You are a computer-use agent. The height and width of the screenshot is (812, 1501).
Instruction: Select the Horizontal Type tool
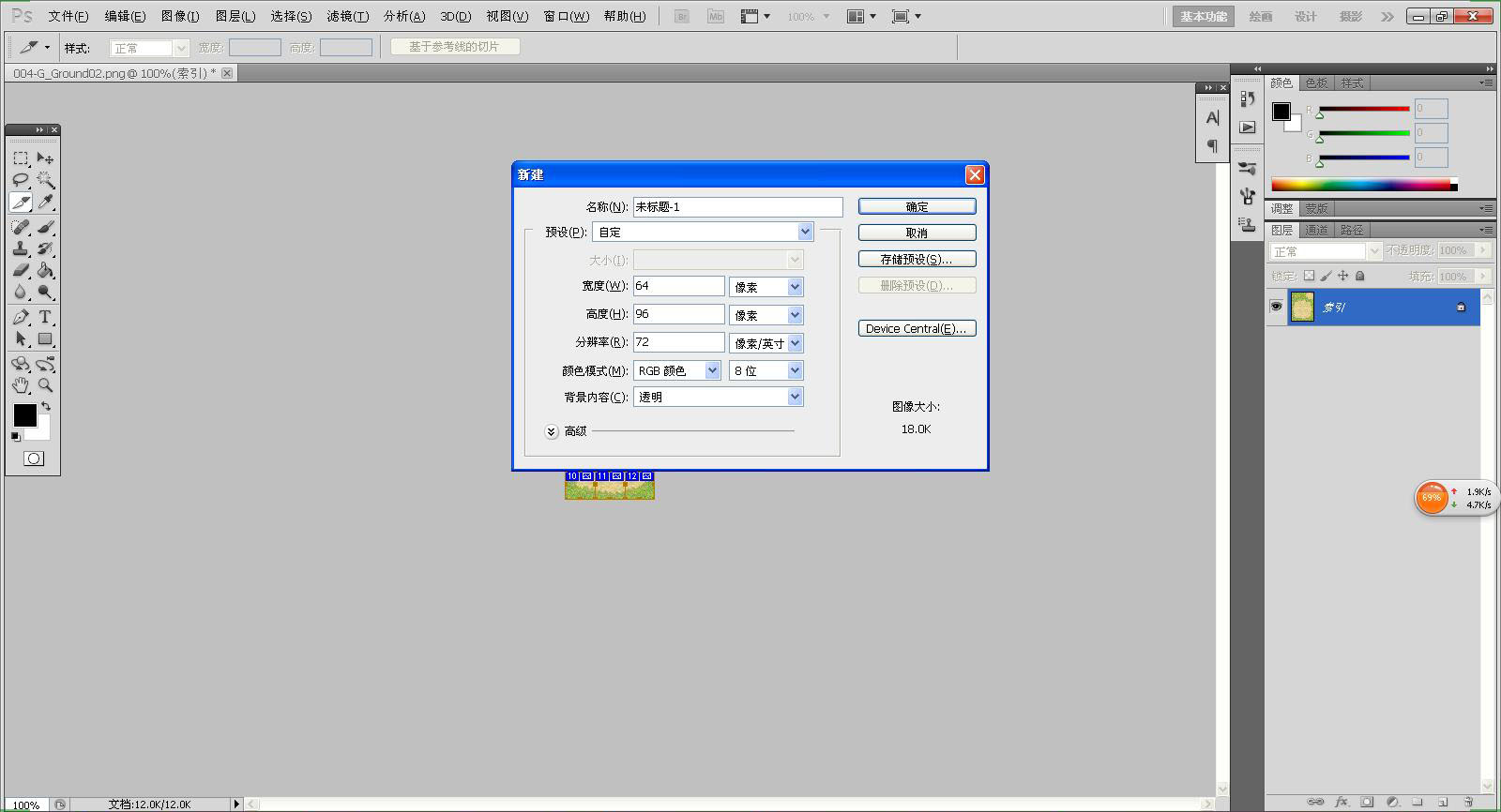pyautogui.click(x=45, y=317)
